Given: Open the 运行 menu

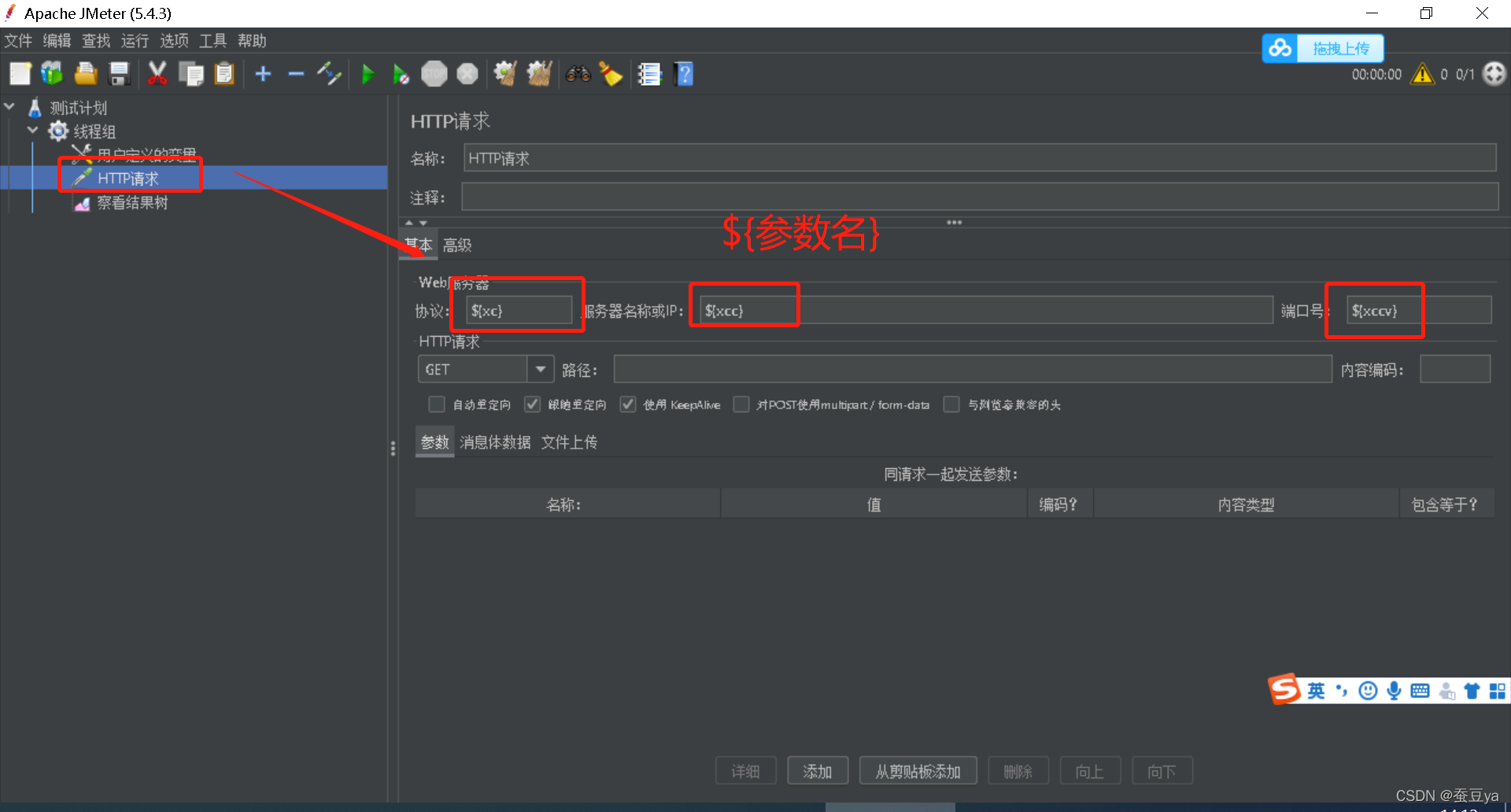Looking at the screenshot, I should click(x=135, y=41).
